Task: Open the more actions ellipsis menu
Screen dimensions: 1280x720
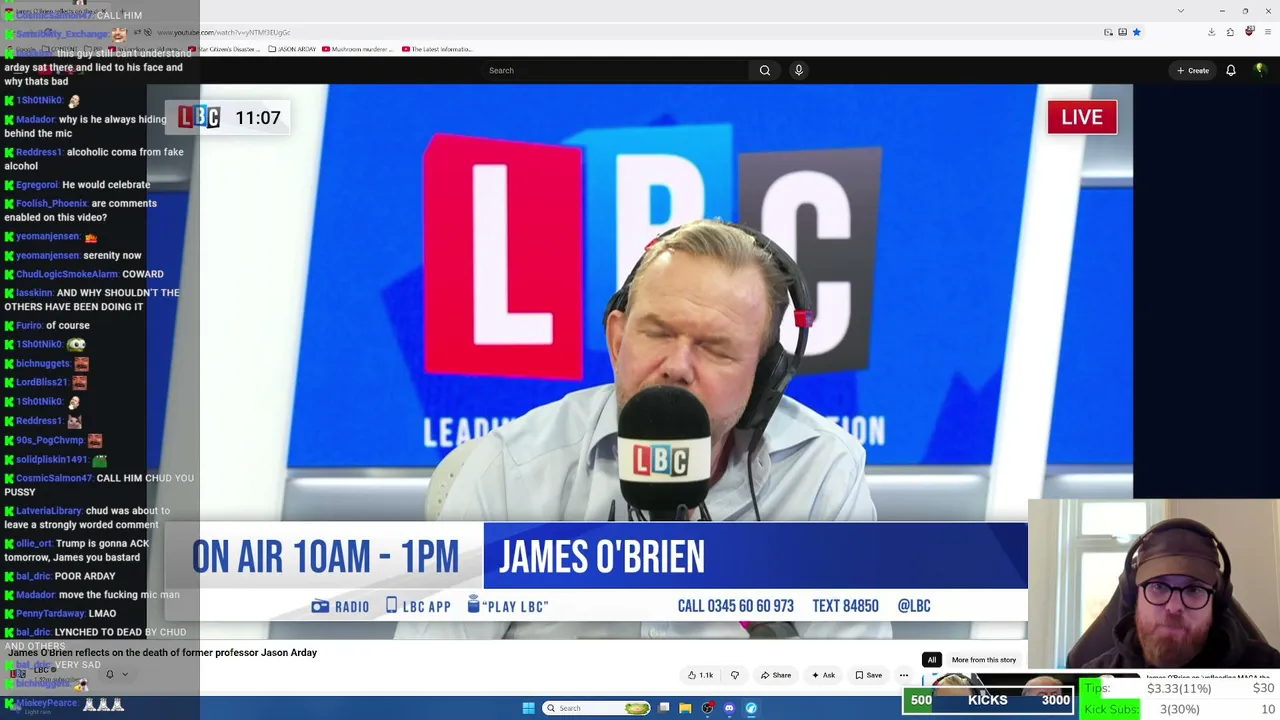Action: (904, 675)
